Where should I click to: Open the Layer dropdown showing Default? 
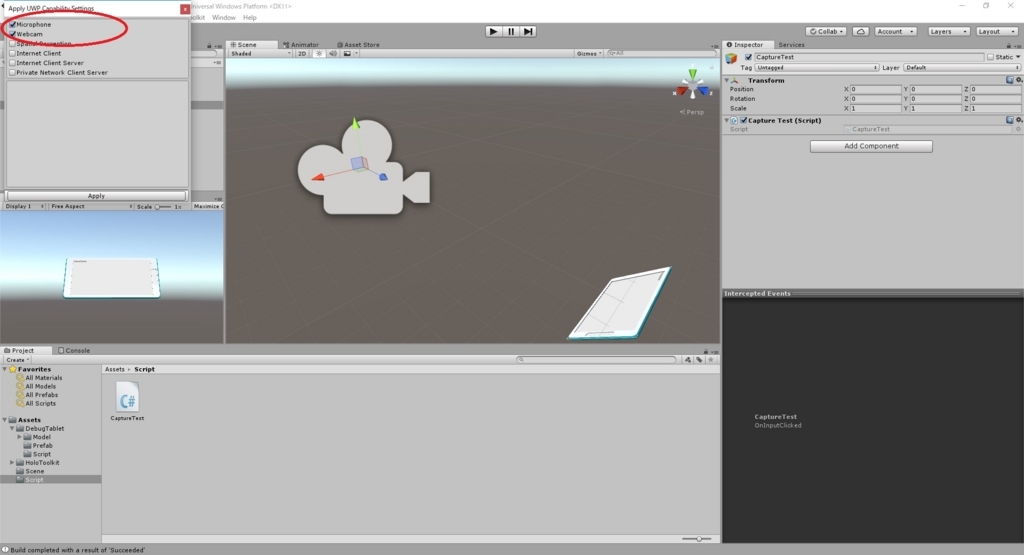961,68
